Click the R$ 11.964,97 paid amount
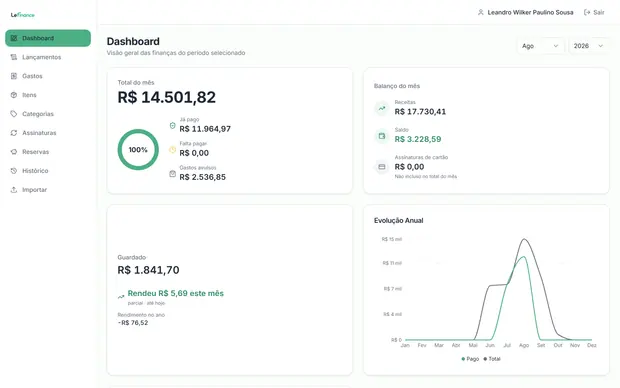The image size is (620, 388). point(205,129)
